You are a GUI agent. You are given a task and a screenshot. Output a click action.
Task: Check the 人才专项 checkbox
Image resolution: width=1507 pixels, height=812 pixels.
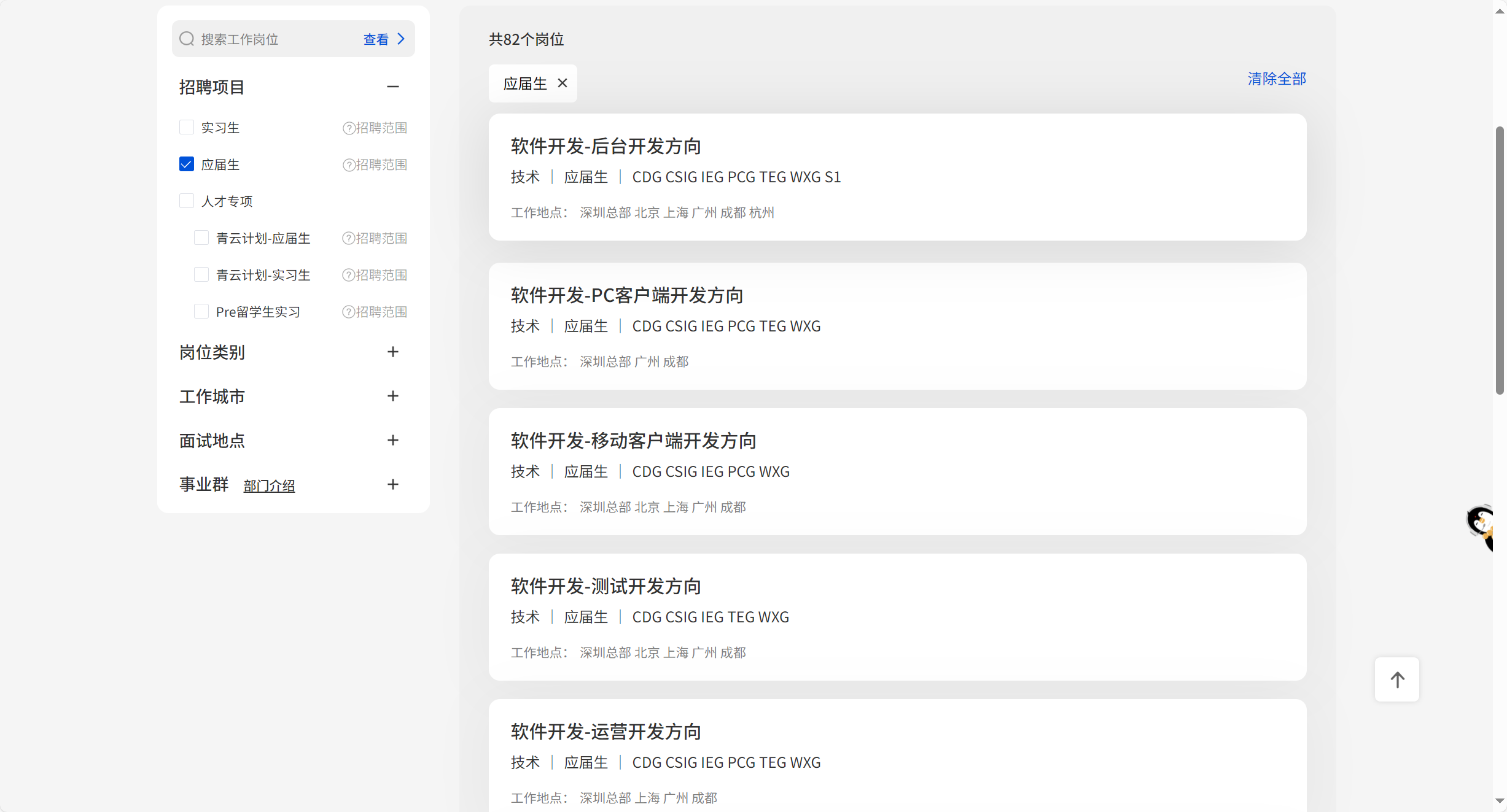187,201
